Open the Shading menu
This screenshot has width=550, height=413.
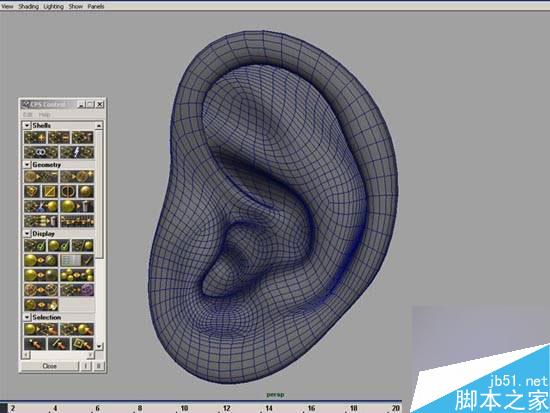tap(28, 6)
